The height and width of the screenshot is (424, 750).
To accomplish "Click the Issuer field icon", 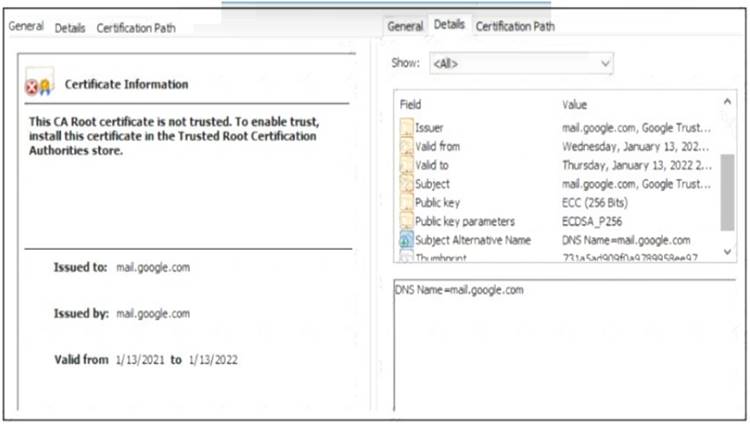I will [406, 128].
